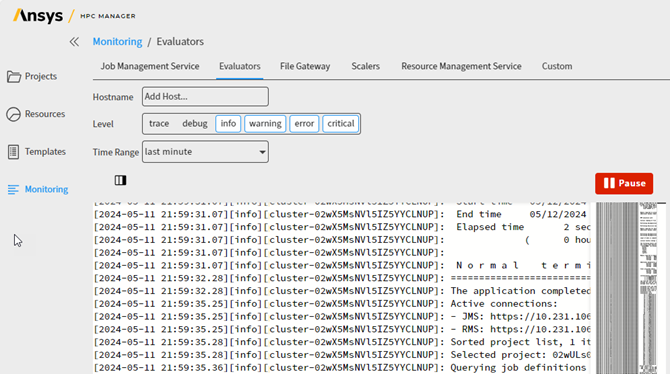Select the 'The application completed' log line

[x=342, y=291]
